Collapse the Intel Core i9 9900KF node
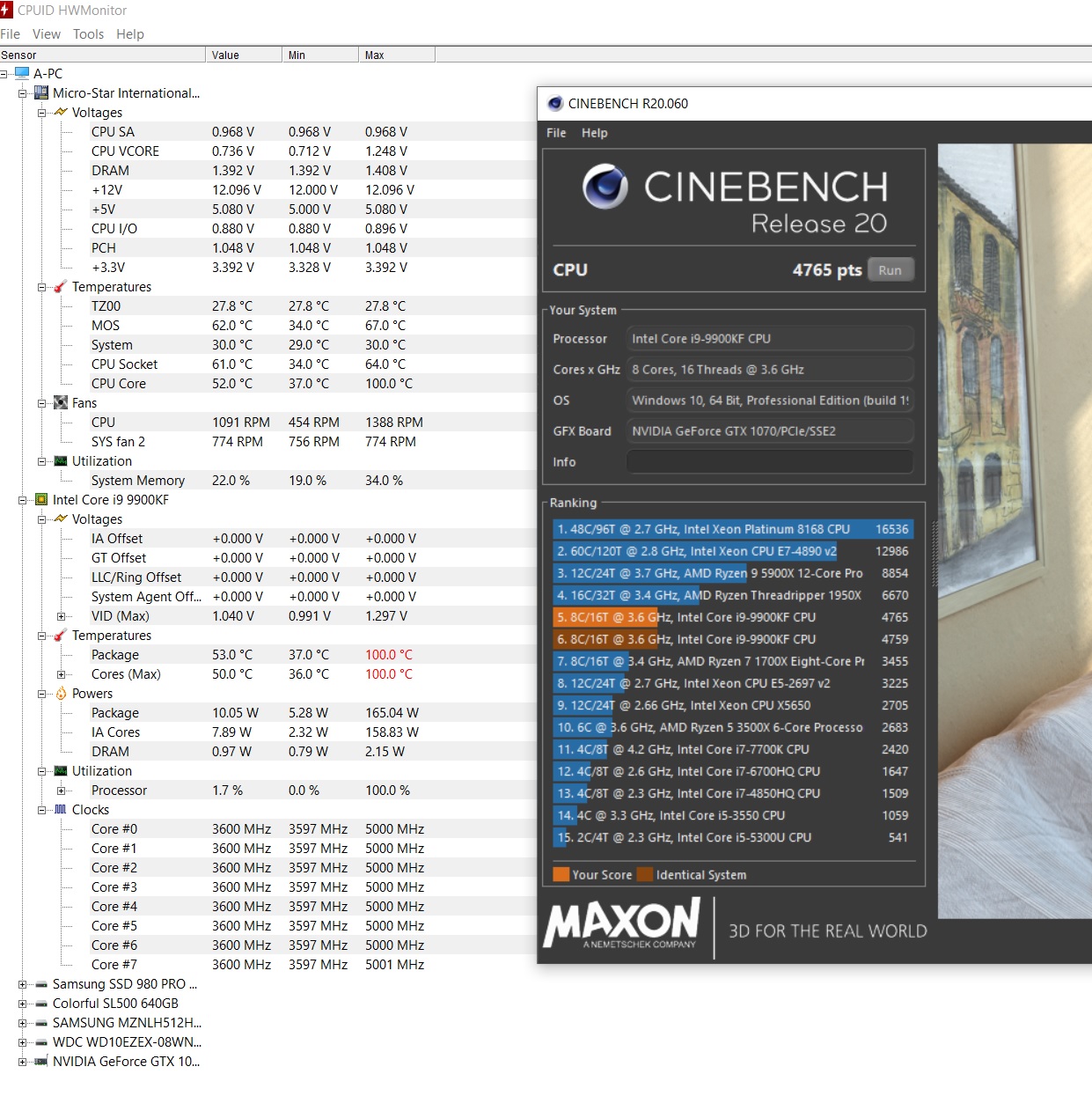1092x1096 pixels. (23, 500)
